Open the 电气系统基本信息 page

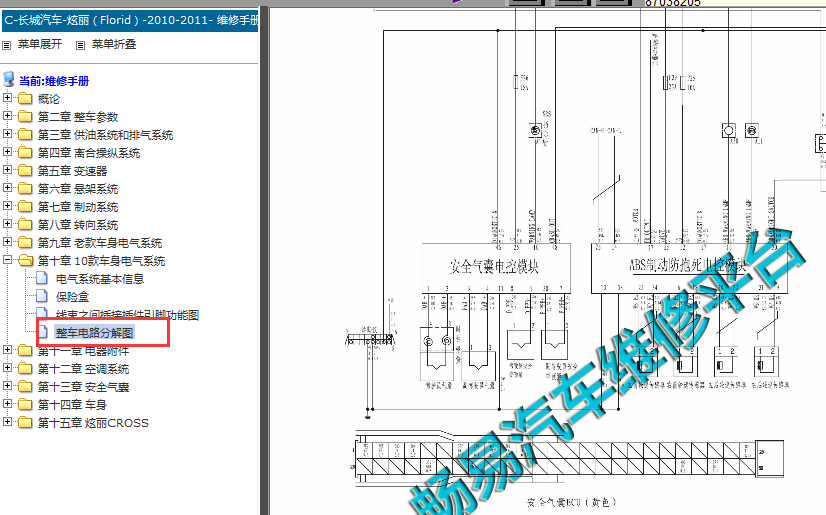tap(100, 279)
